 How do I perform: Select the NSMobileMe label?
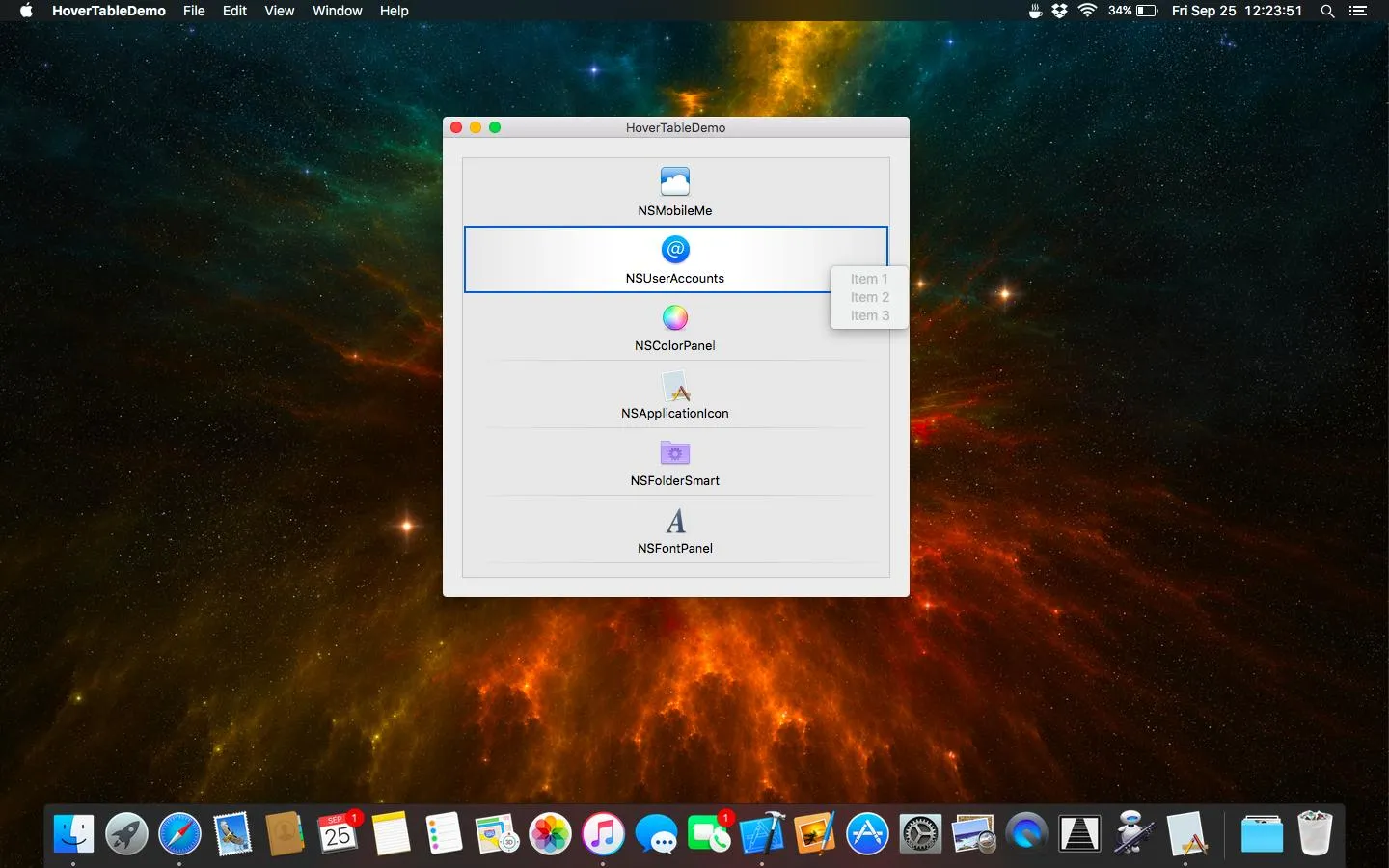tap(675, 210)
